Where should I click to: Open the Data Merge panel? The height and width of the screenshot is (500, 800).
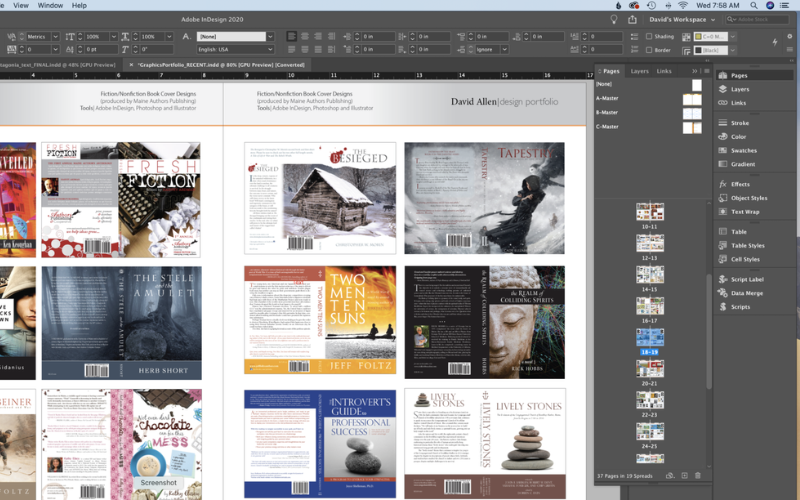click(746, 293)
